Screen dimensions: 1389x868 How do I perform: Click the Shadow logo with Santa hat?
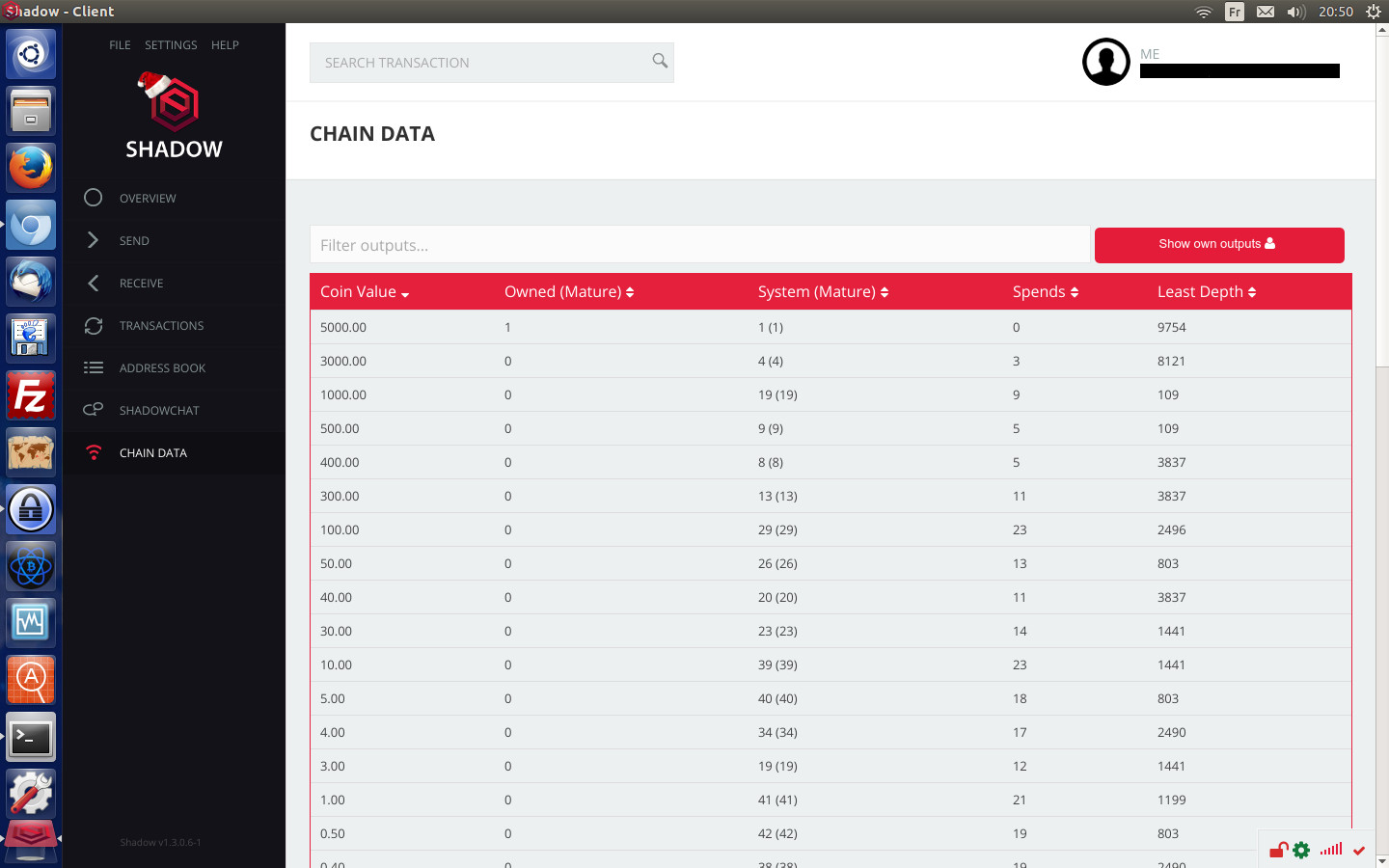click(174, 117)
